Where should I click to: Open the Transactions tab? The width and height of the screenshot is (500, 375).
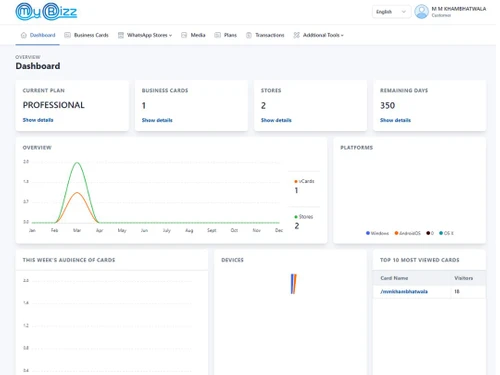pos(265,35)
